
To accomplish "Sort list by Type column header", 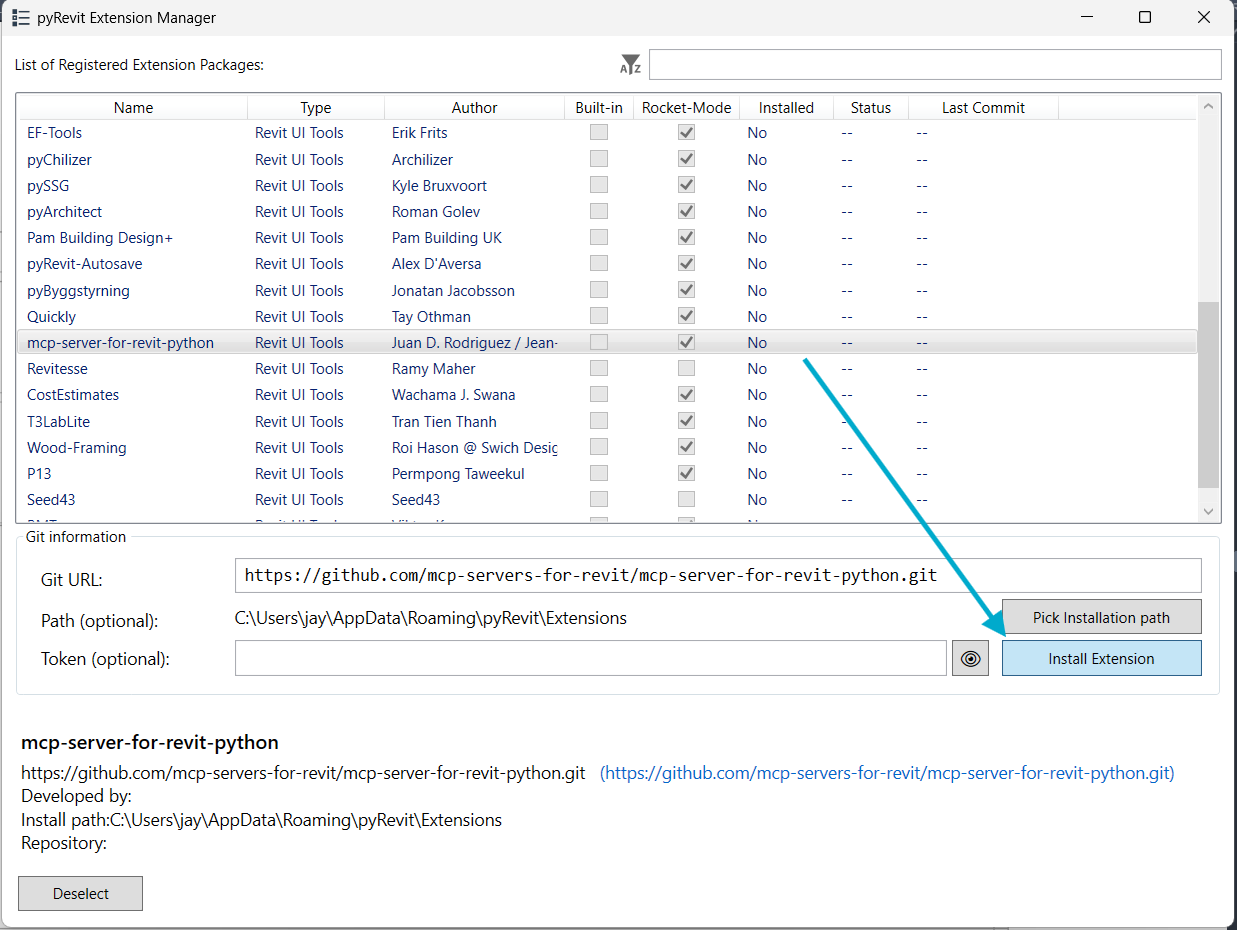I will (316, 108).
